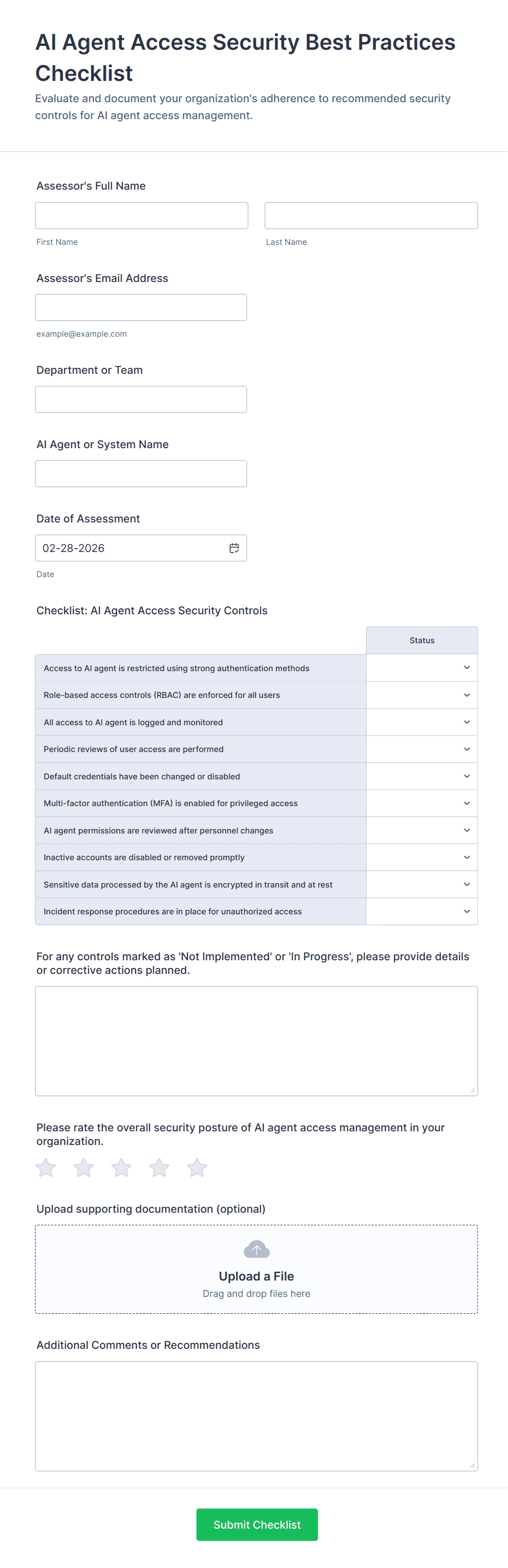Open the calendar date picker icon
Image resolution: width=508 pixels, height=1568 pixels.
point(234,548)
